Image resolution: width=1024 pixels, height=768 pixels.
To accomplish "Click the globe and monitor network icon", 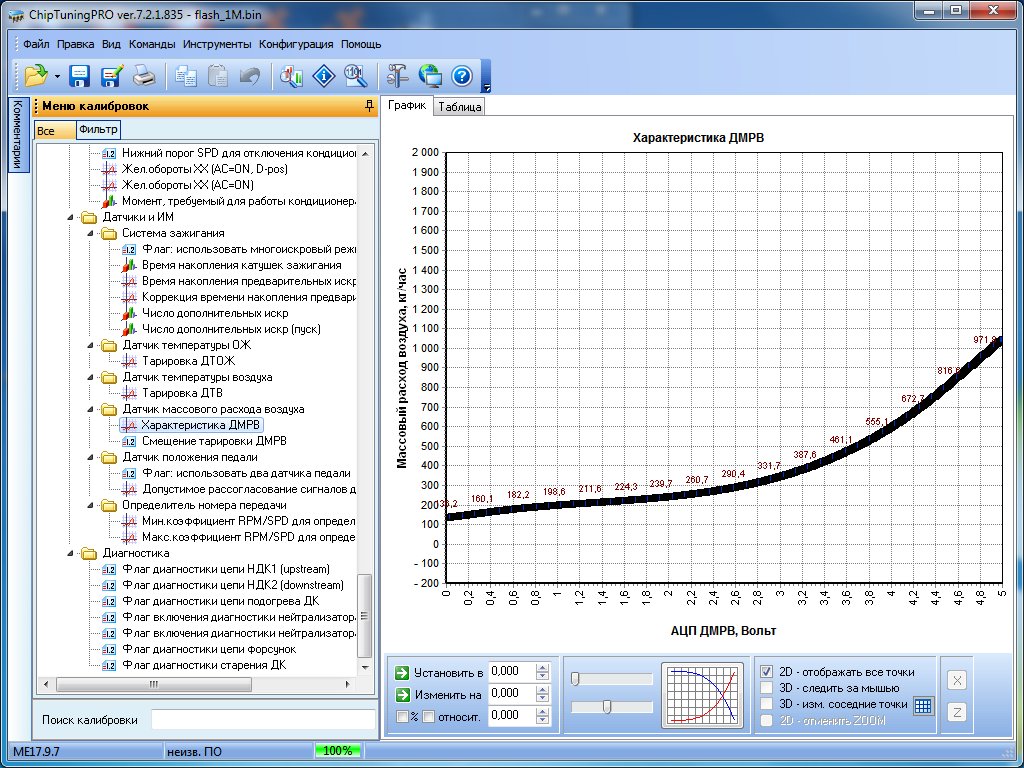I will point(430,75).
